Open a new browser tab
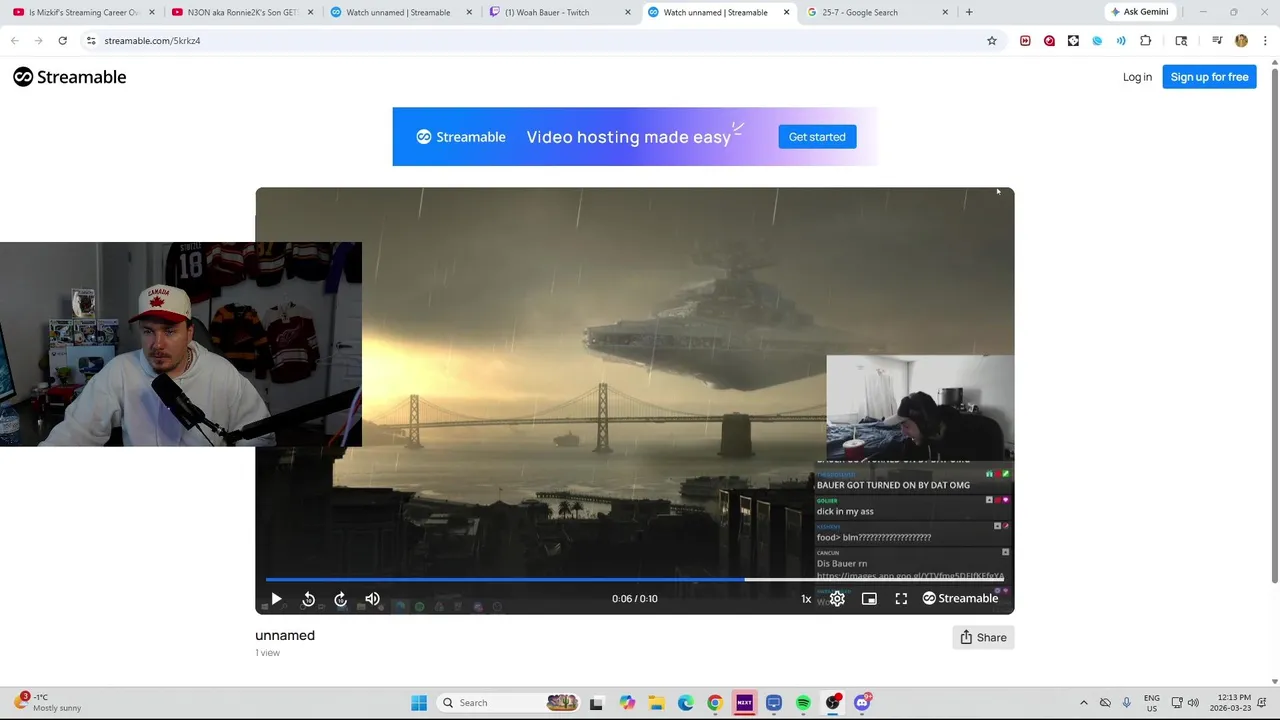Screen dimensions: 1280x720 968,12
